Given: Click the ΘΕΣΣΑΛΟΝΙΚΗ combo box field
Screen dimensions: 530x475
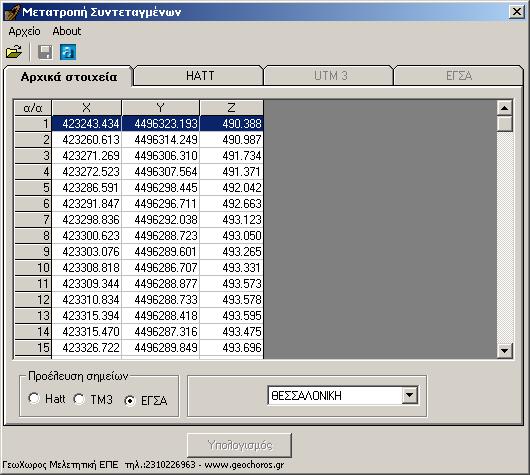Looking at the screenshot, I should click(343, 395).
